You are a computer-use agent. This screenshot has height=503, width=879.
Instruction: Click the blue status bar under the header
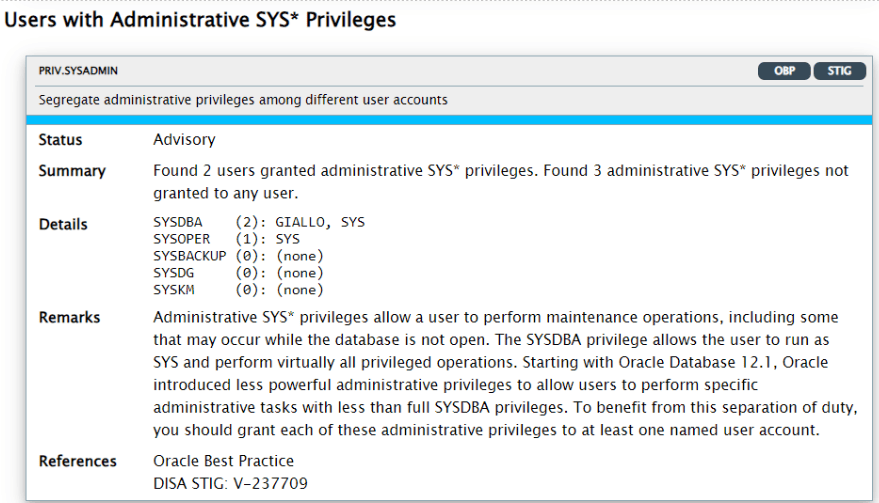pos(449,120)
